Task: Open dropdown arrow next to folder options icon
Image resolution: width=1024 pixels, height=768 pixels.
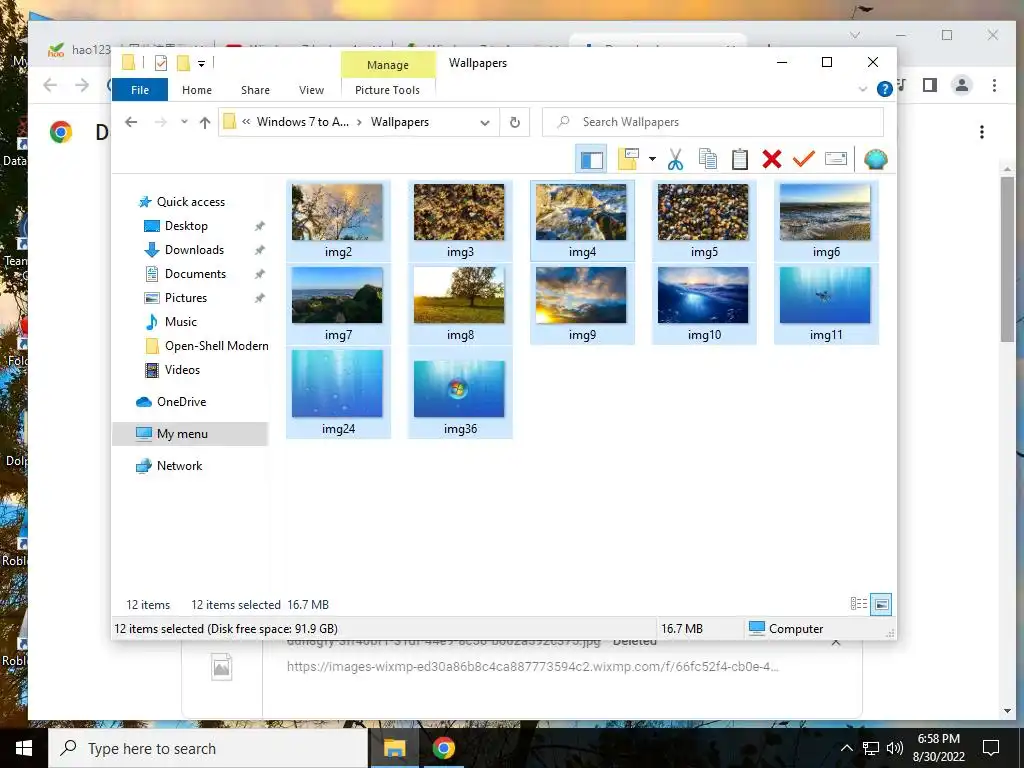Action: tap(652, 159)
